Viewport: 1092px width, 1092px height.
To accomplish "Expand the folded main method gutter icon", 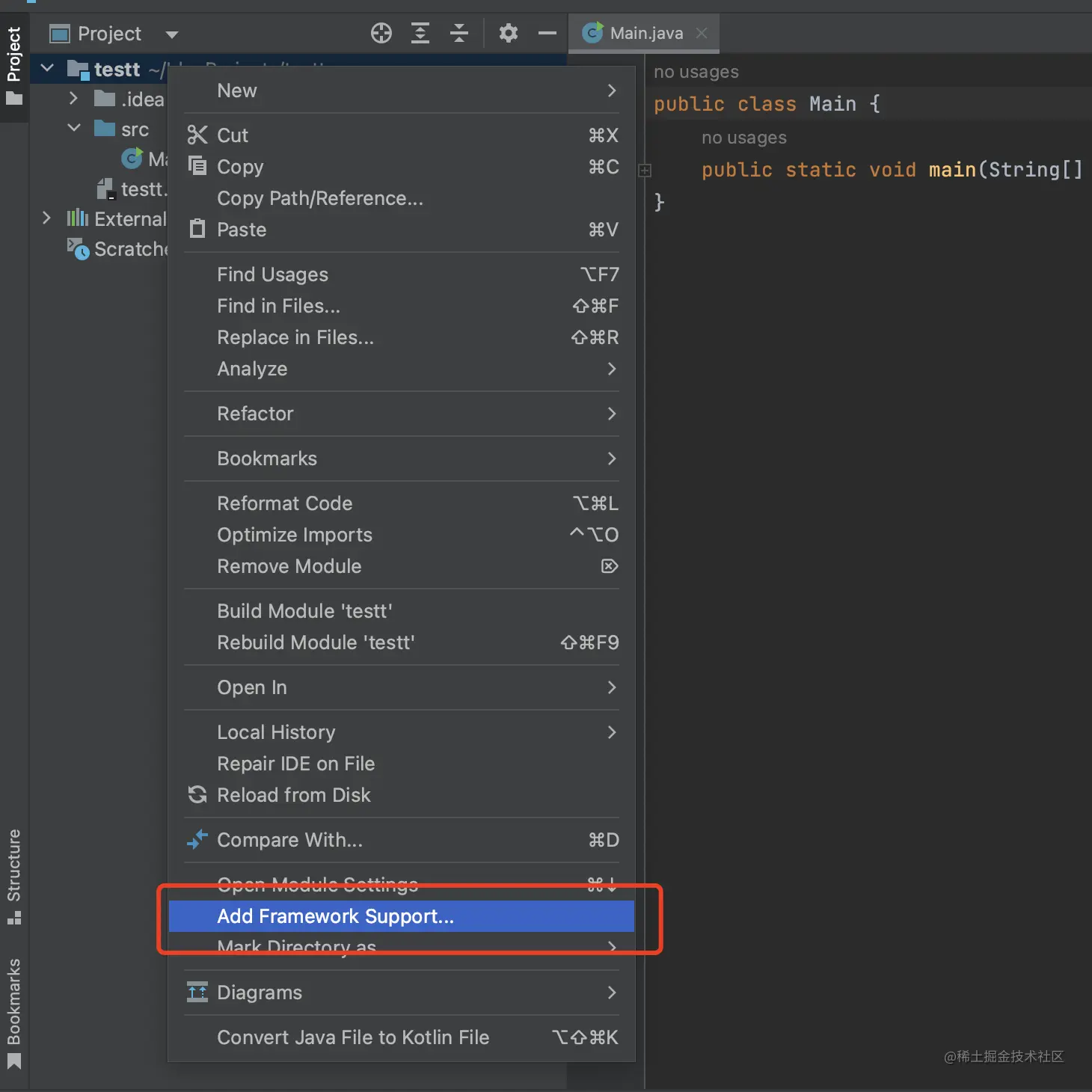I will pos(645,171).
